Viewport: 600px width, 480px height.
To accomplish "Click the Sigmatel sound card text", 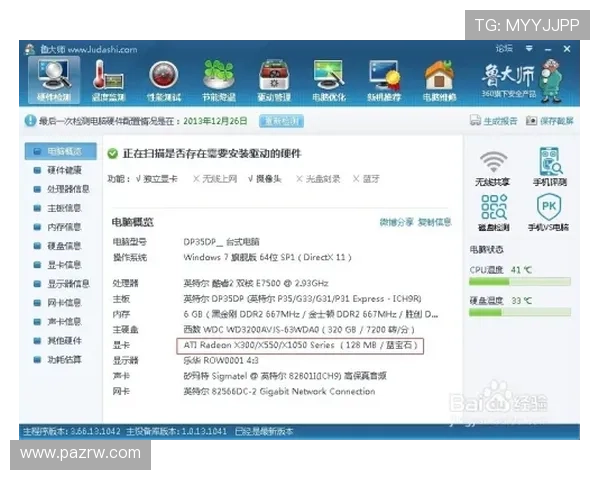I will point(284,376).
